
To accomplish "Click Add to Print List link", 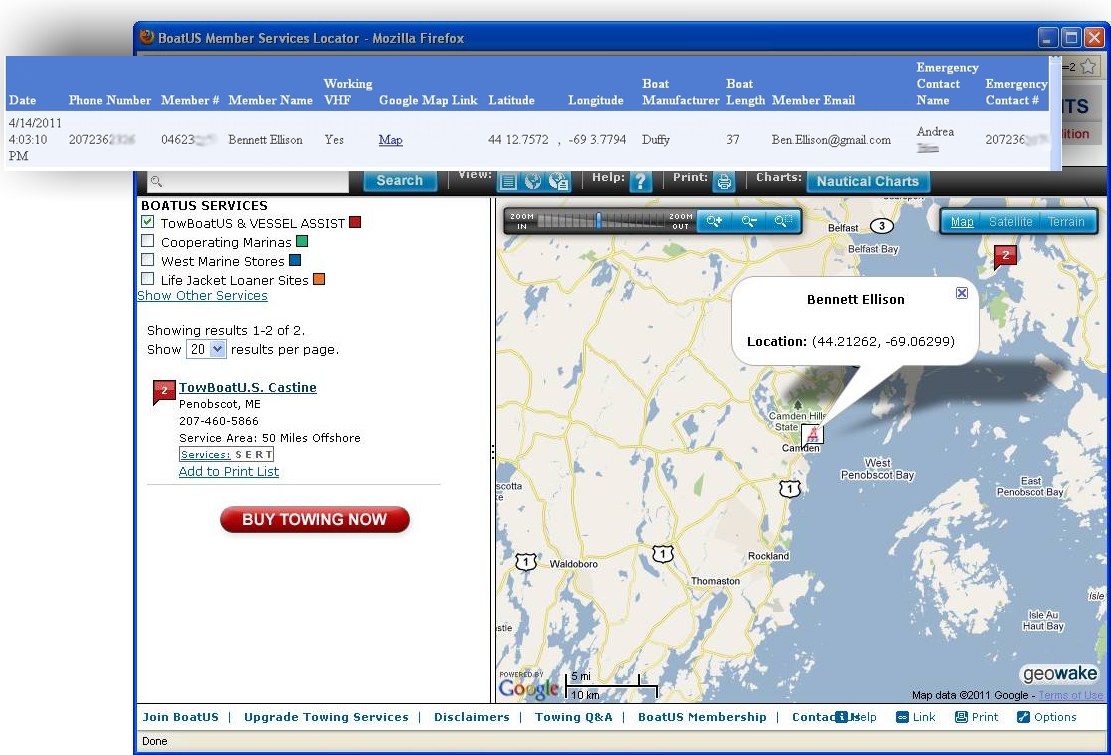I will pyautogui.click(x=229, y=472).
